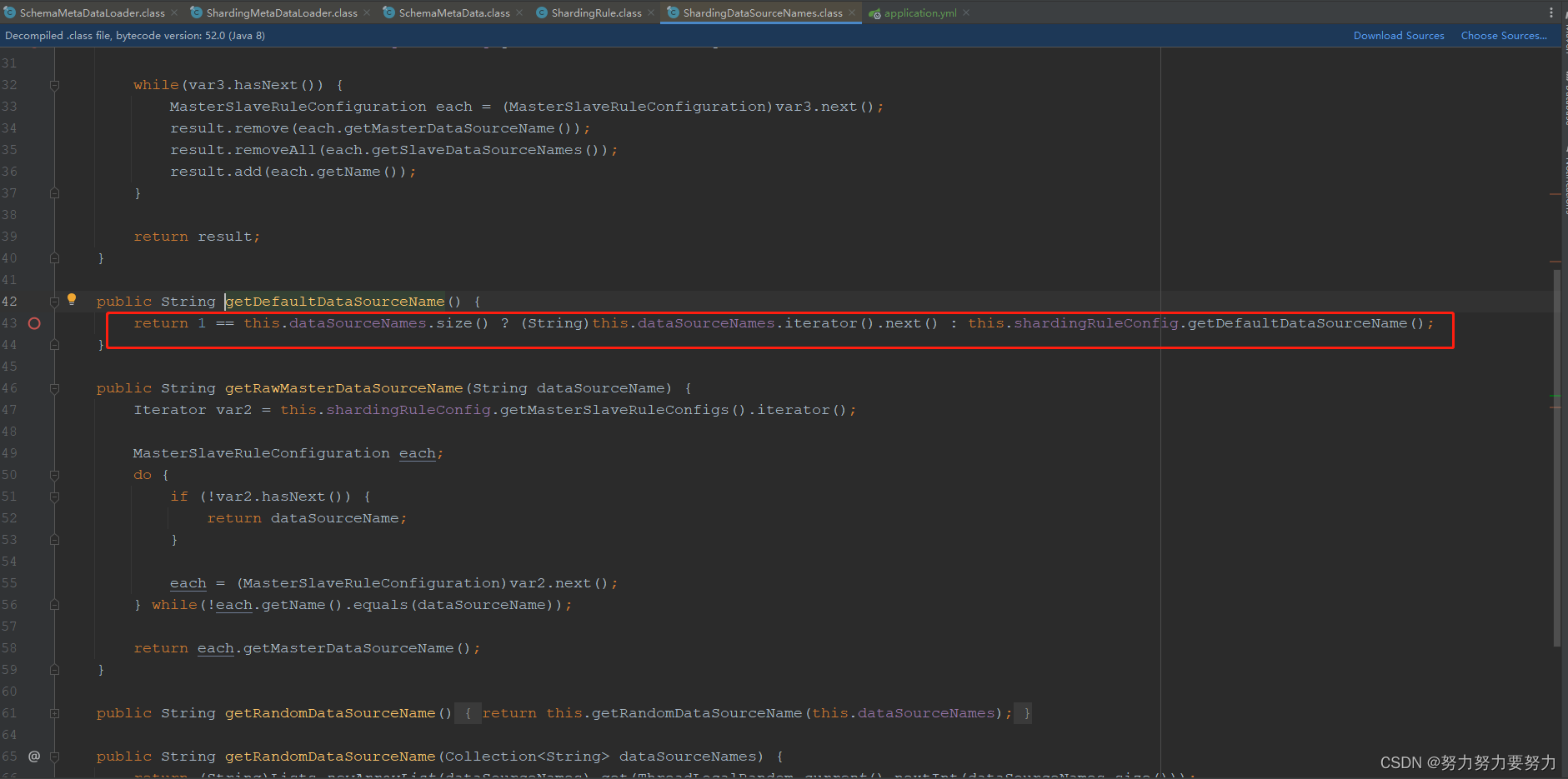
Task: Click application.yml file icon in tab
Action: pyautogui.click(x=874, y=13)
